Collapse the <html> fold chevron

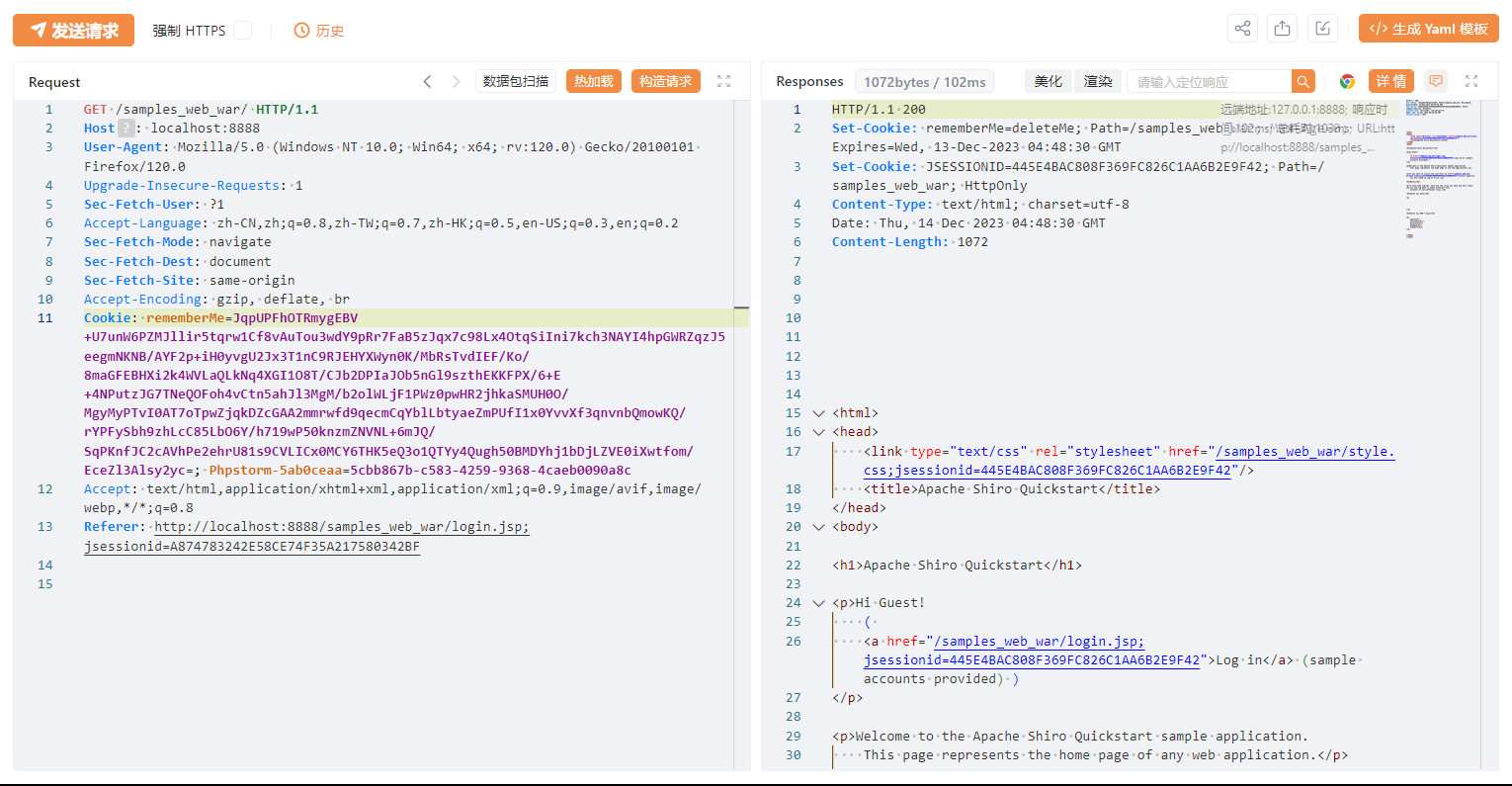tap(818, 413)
